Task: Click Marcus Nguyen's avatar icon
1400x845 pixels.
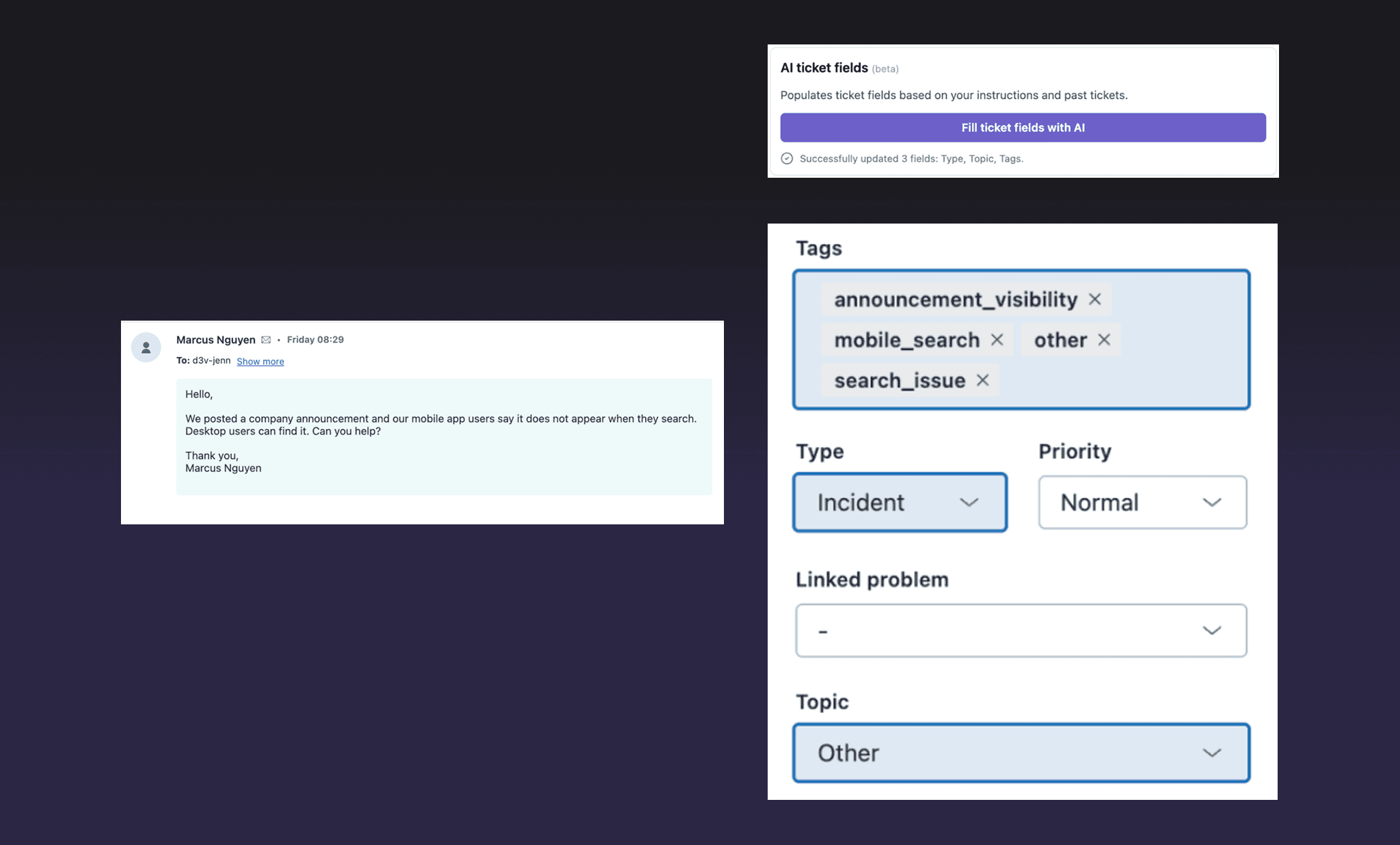Action: (146, 347)
